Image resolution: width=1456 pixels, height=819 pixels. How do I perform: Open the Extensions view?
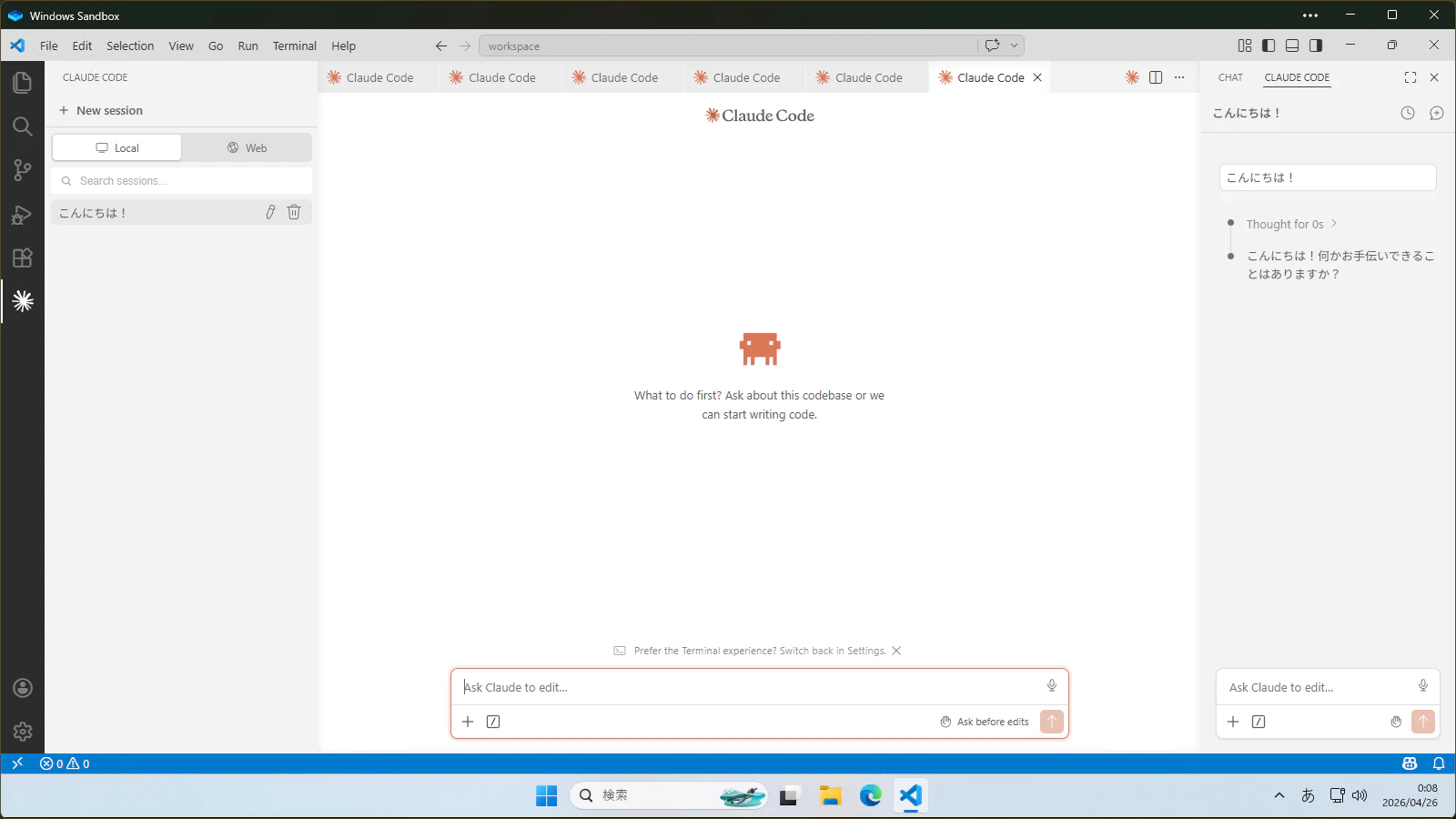point(23,258)
